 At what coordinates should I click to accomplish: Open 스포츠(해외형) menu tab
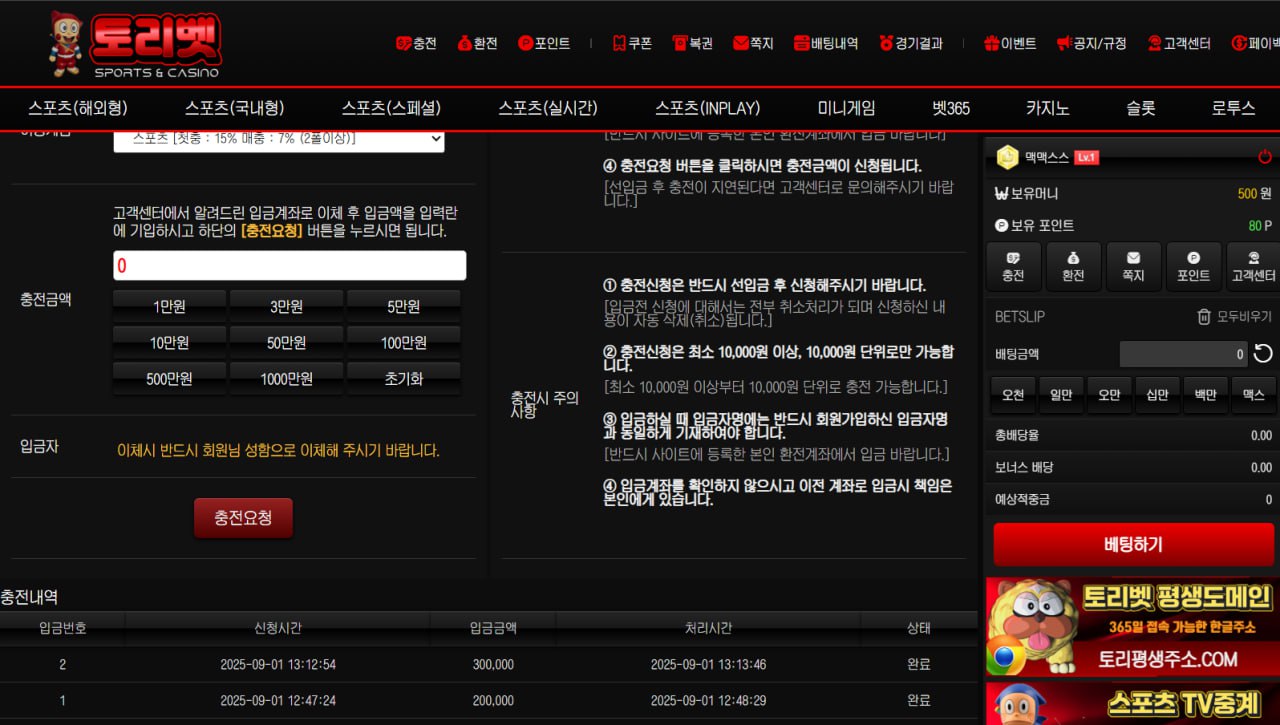78,108
